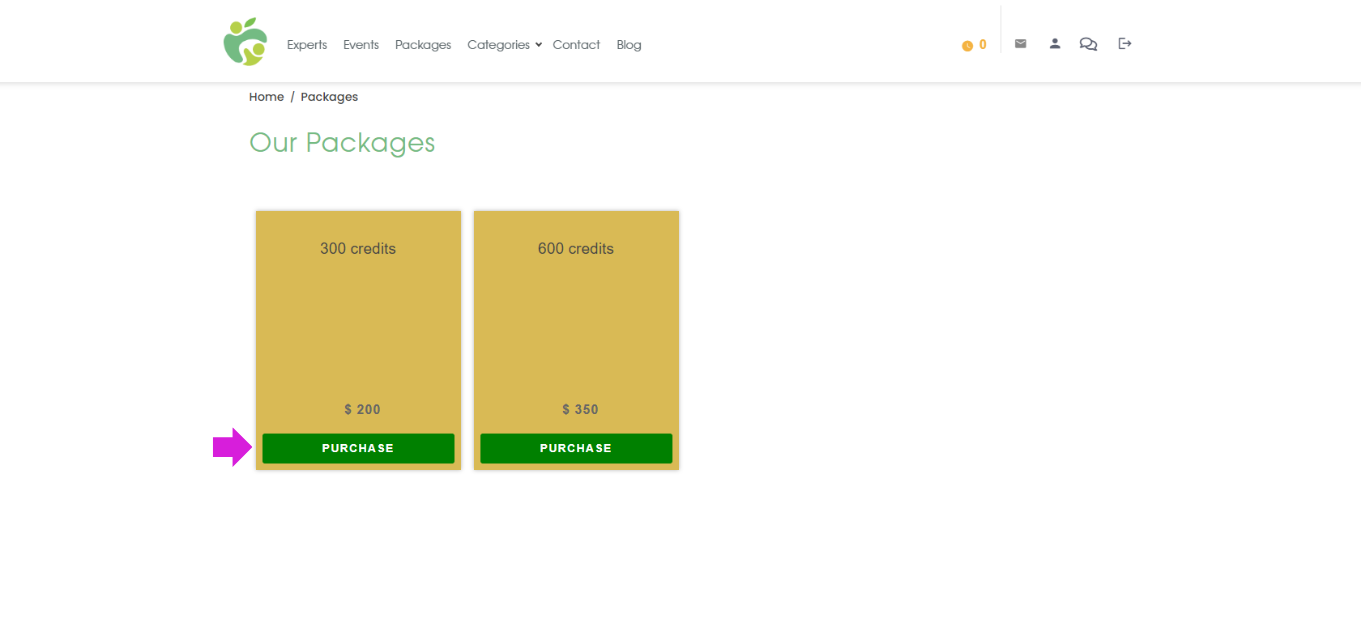Purchase the 300 credits package
The height and width of the screenshot is (623, 1361).
pyautogui.click(x=358, y=448)
